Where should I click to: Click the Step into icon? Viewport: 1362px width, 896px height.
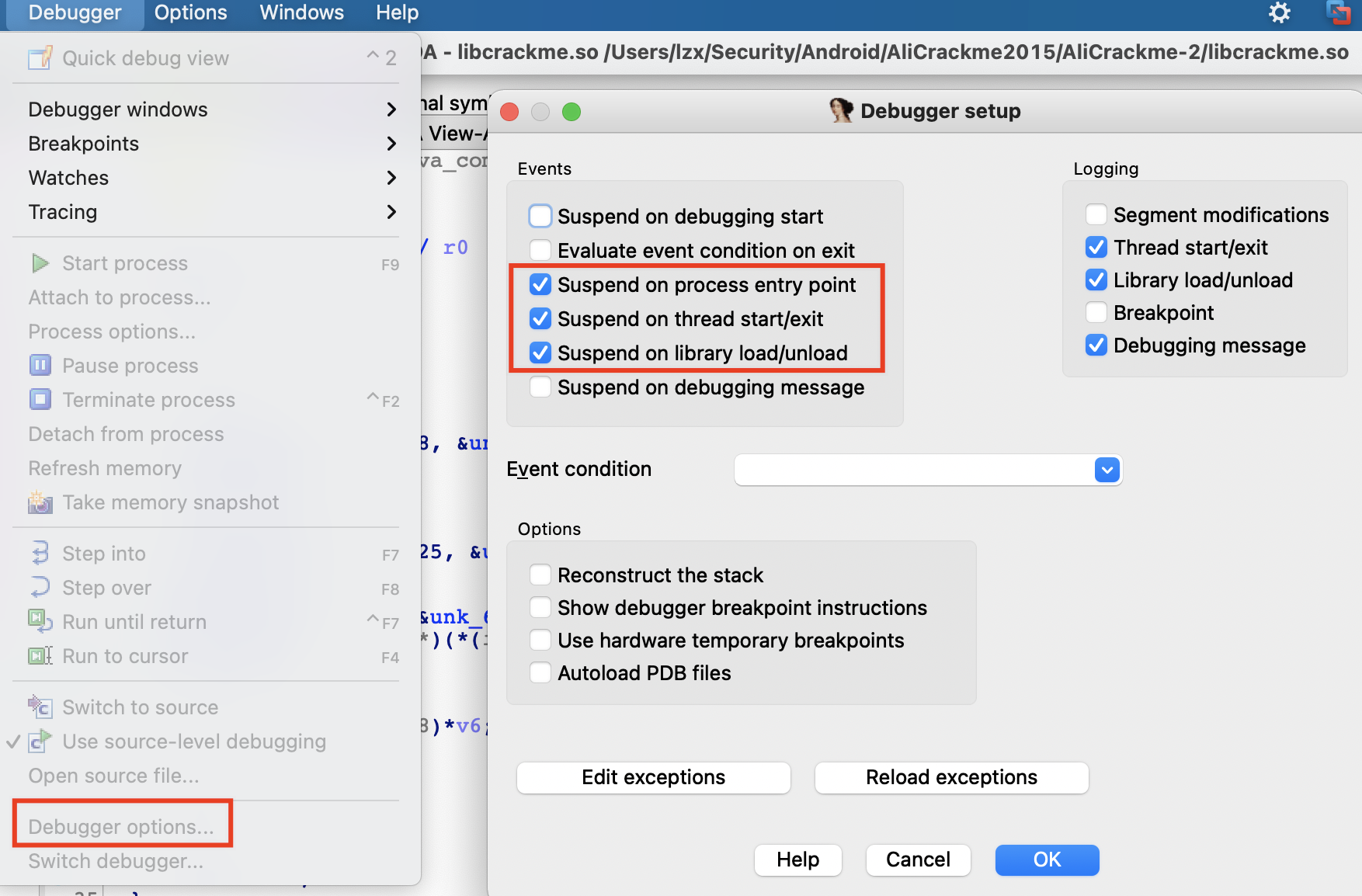coord(40,553)
